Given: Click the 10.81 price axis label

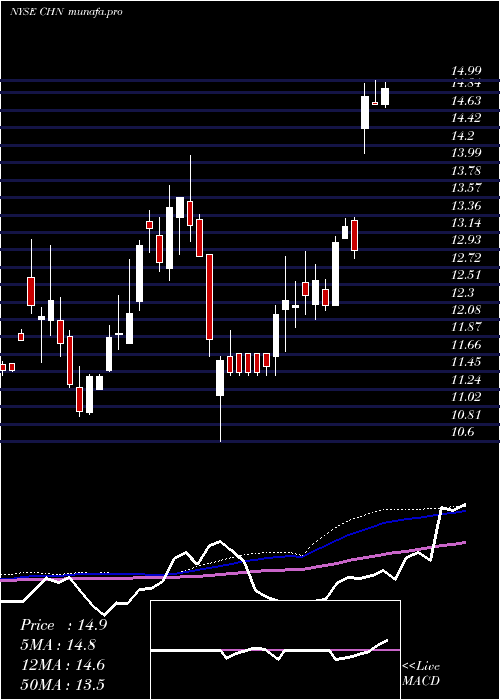Looking at the screenshot, I should [466, 414].
